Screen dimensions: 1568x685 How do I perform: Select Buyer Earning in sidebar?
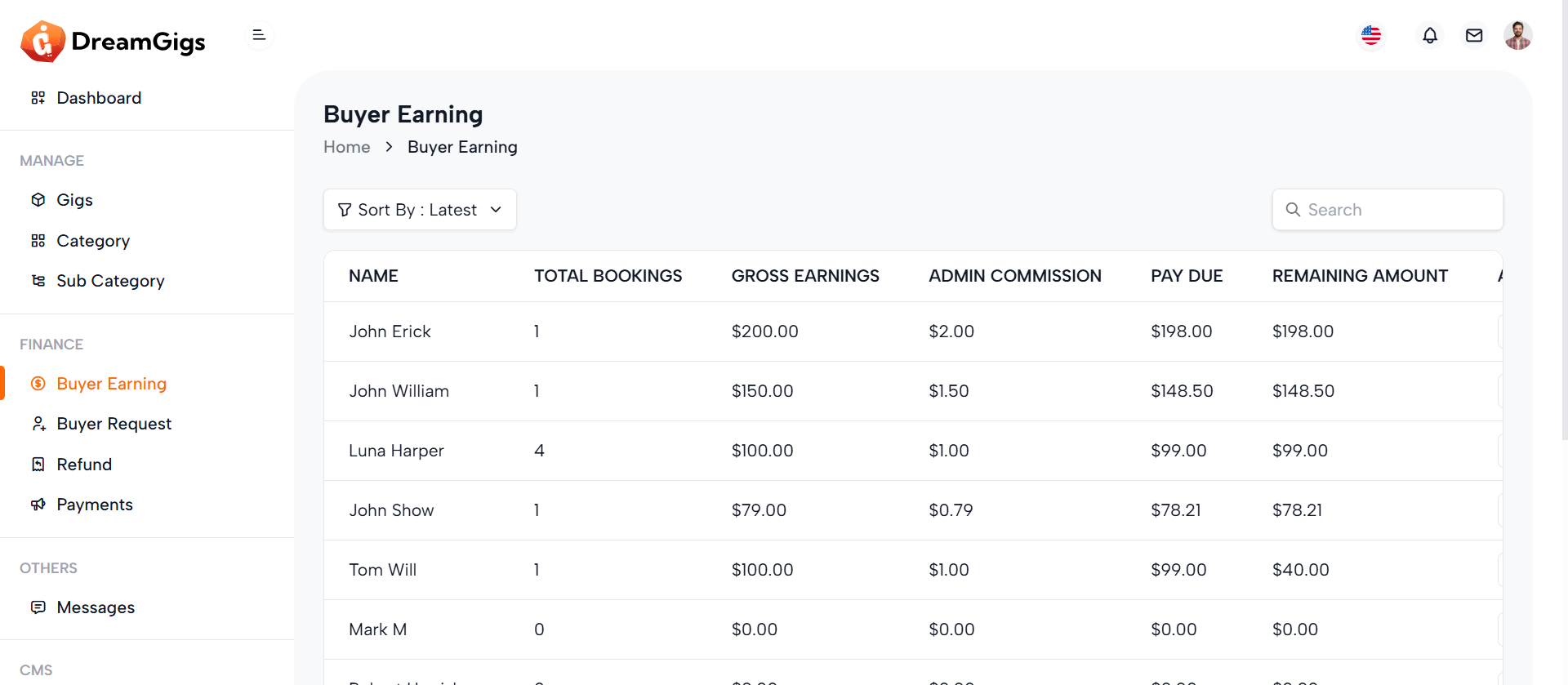click(x=111, y=384)
